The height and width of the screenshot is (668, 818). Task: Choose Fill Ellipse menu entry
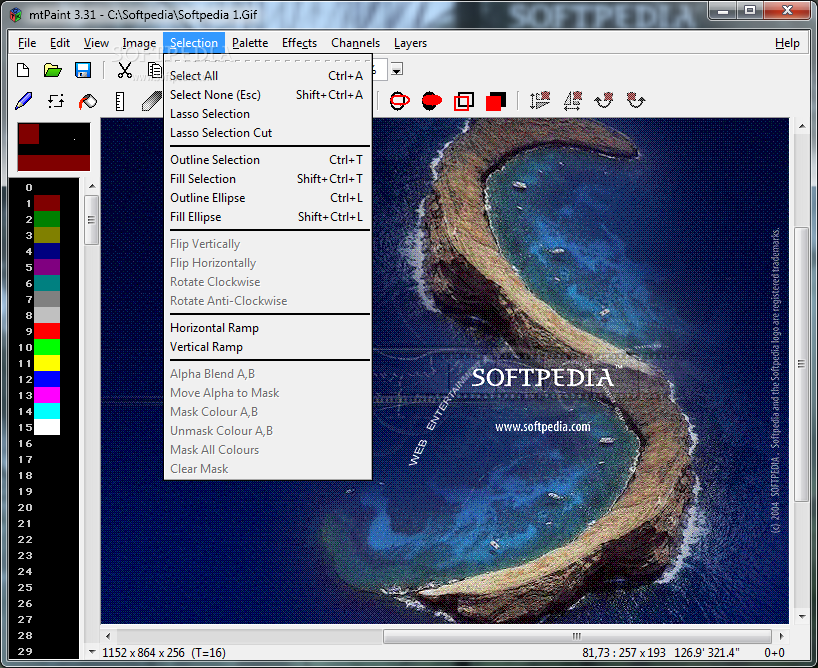pyautogui.click(x=267, y=217)
